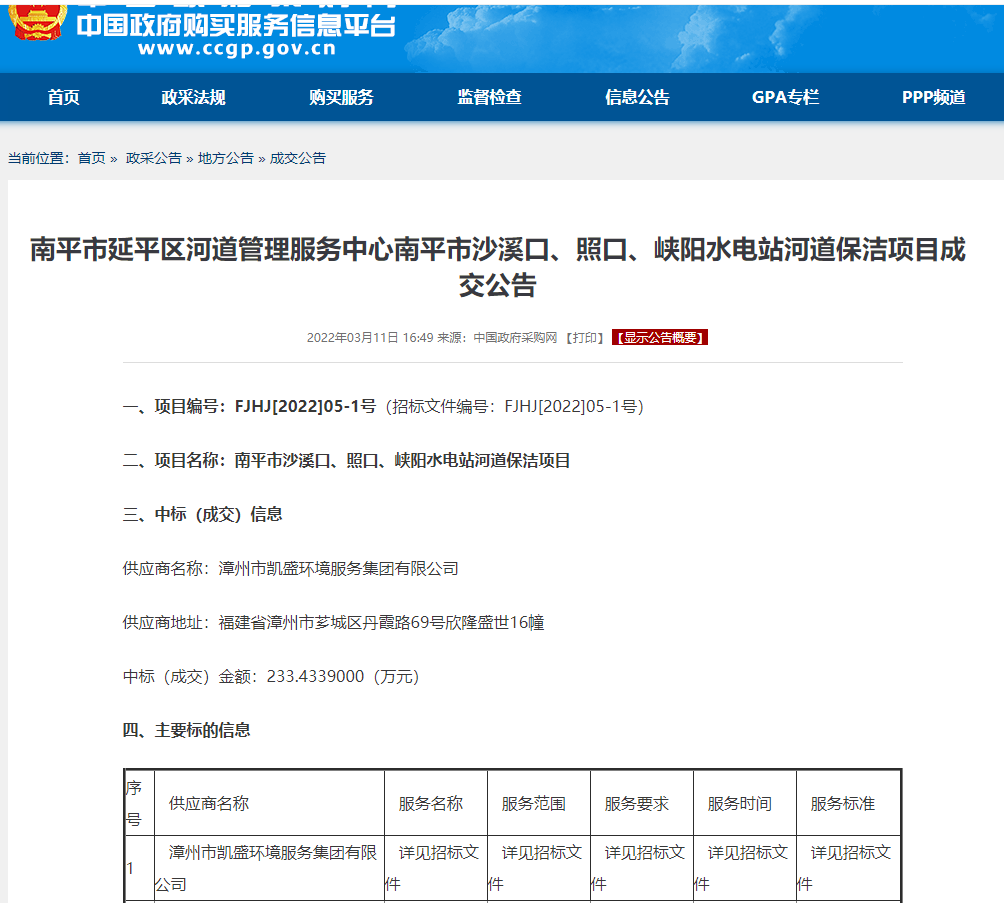This screenshot has width=1004, height=903.
Task: Click the source text 来源：中国政府采购网
Action: click(x=497, y=338)
